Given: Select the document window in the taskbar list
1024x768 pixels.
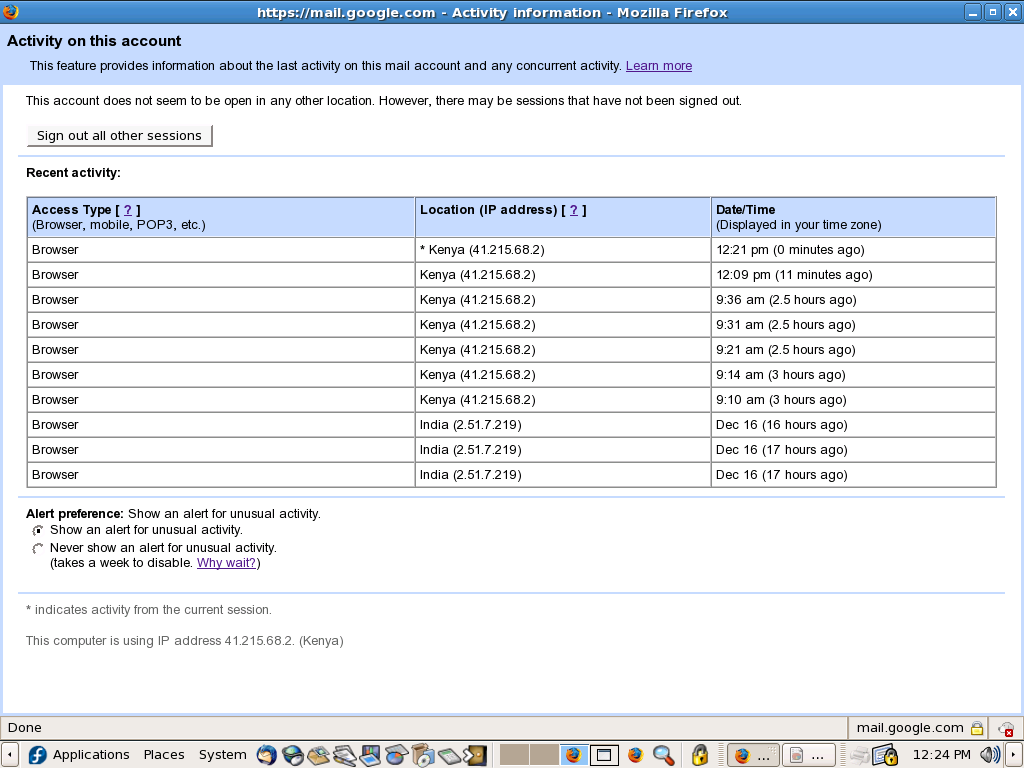Looking at the screenshot, I should (x=808, y=756).
